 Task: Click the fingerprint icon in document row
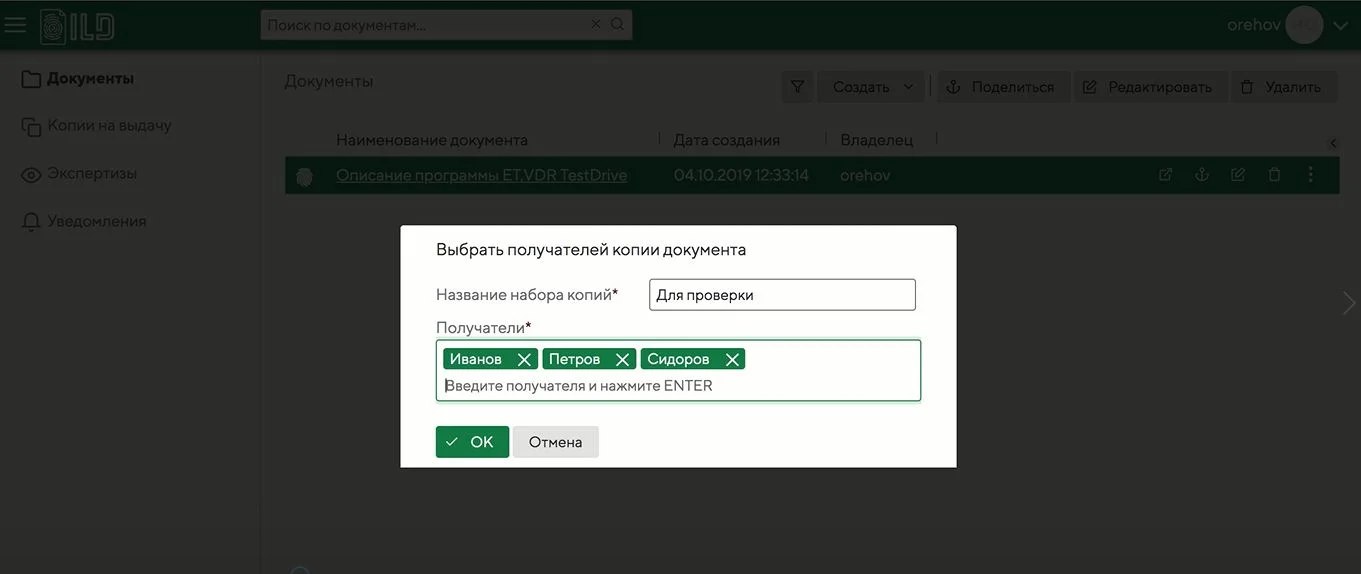tap(305, 176)
